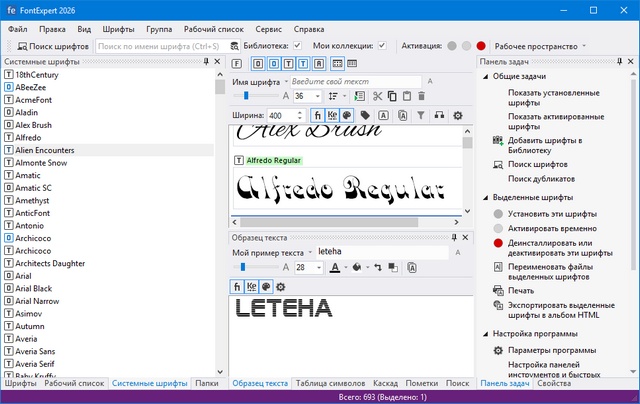Screen dimensions: 640x404
Task: Toggle the first gray O font type filter
Action: 258,64
